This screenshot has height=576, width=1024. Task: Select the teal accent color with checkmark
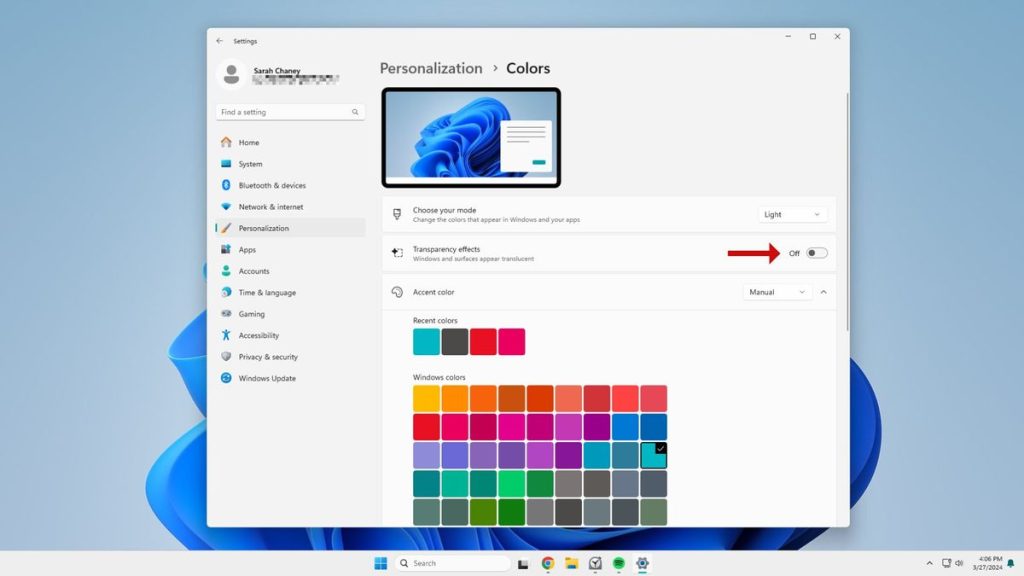pyautogui.click(x=655, y=454)
